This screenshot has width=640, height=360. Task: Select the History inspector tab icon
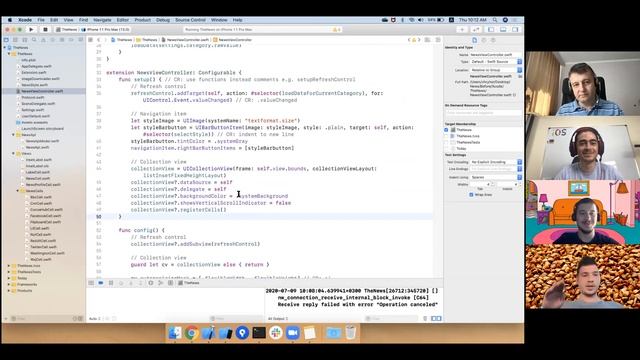coord(484,40)
